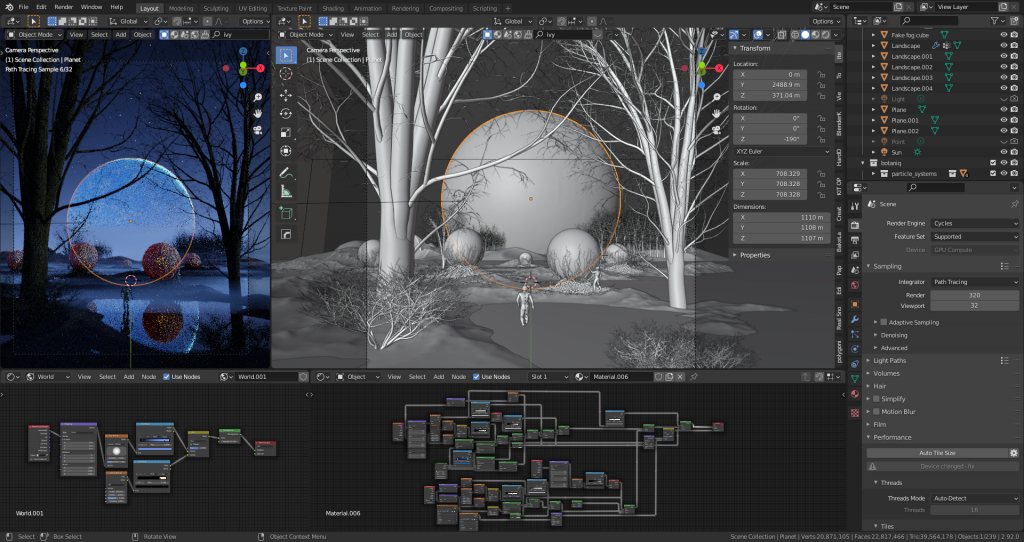Image resolution: width=1024 pixels, height=542 pixels.
Task: Open the Modifiers properties tab
Action: pos(855,319)
